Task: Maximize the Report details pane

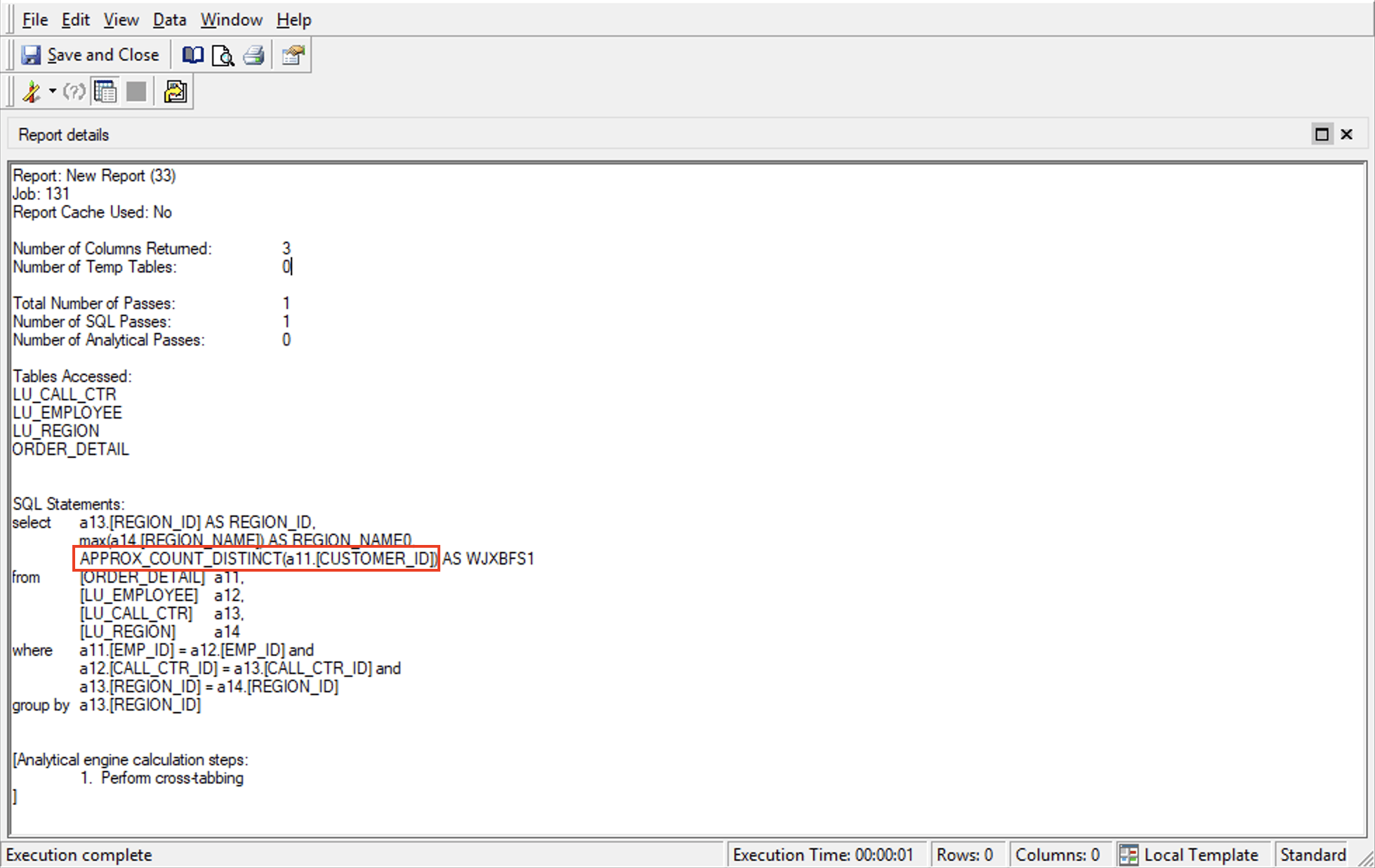Action: (1322, 134)
